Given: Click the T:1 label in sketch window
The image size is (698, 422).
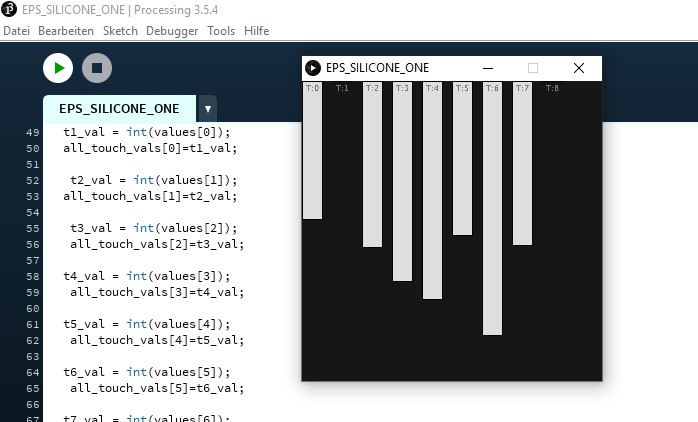Looking at the screenshot, I should [342, 88].
